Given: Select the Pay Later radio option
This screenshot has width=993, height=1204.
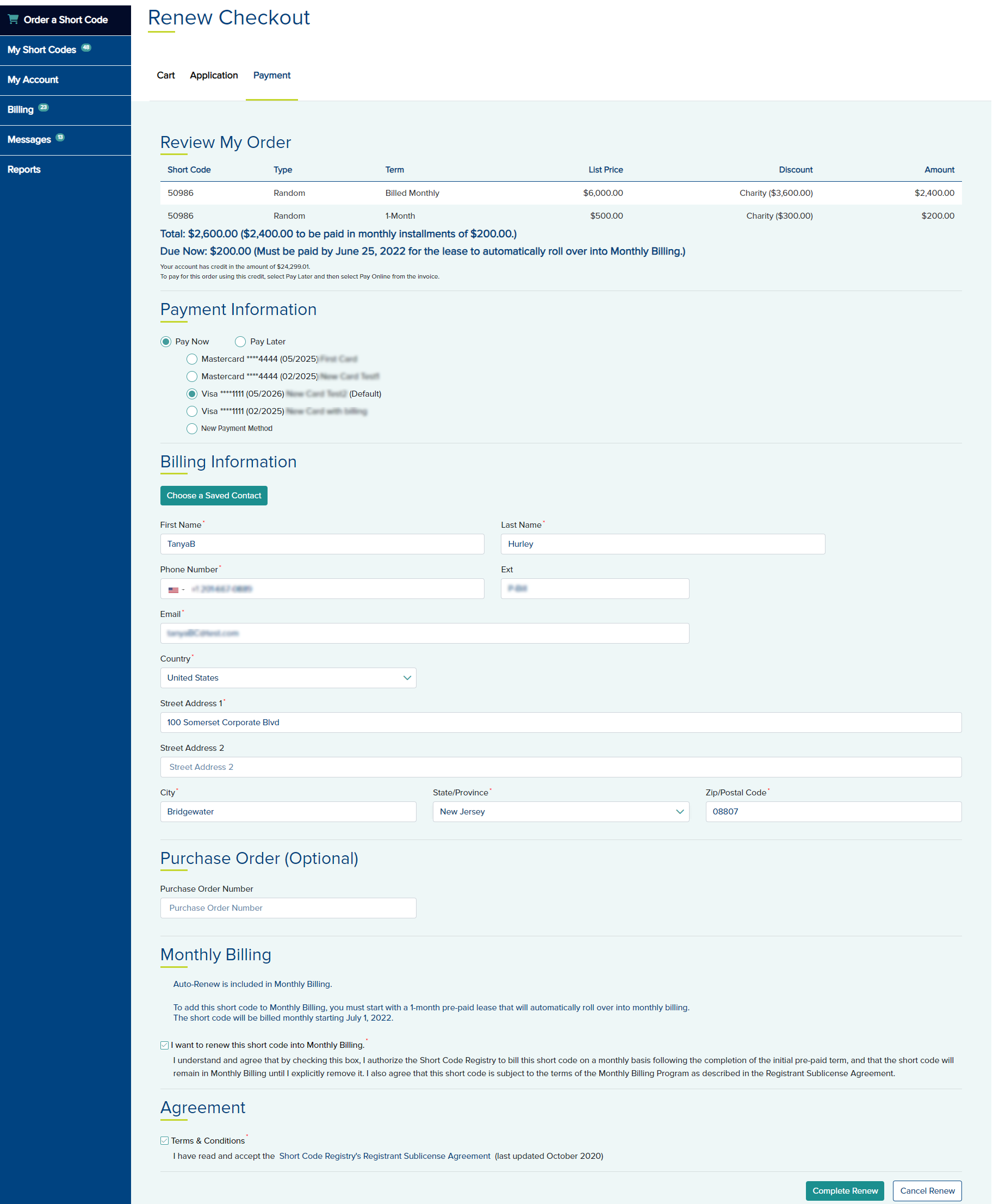Looking at the screenshot, I should (240, 342).
